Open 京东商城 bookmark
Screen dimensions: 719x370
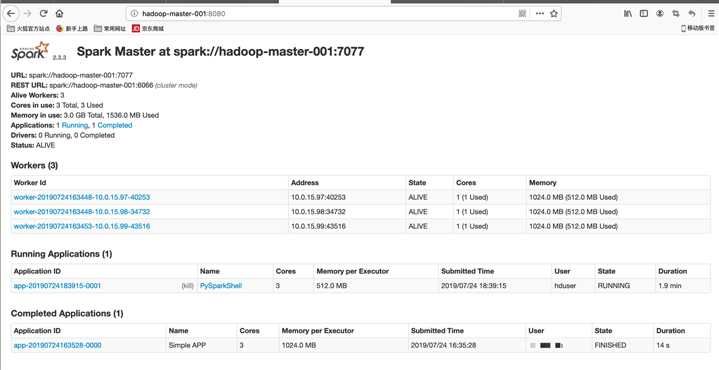point(148,28)
